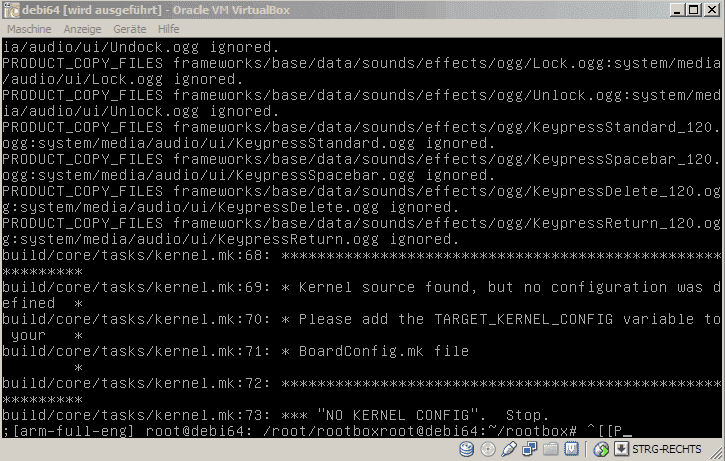Viewport: 725px width, 461px height.
Task: Open the Anzeige menu
Action: tap(82, 29)
